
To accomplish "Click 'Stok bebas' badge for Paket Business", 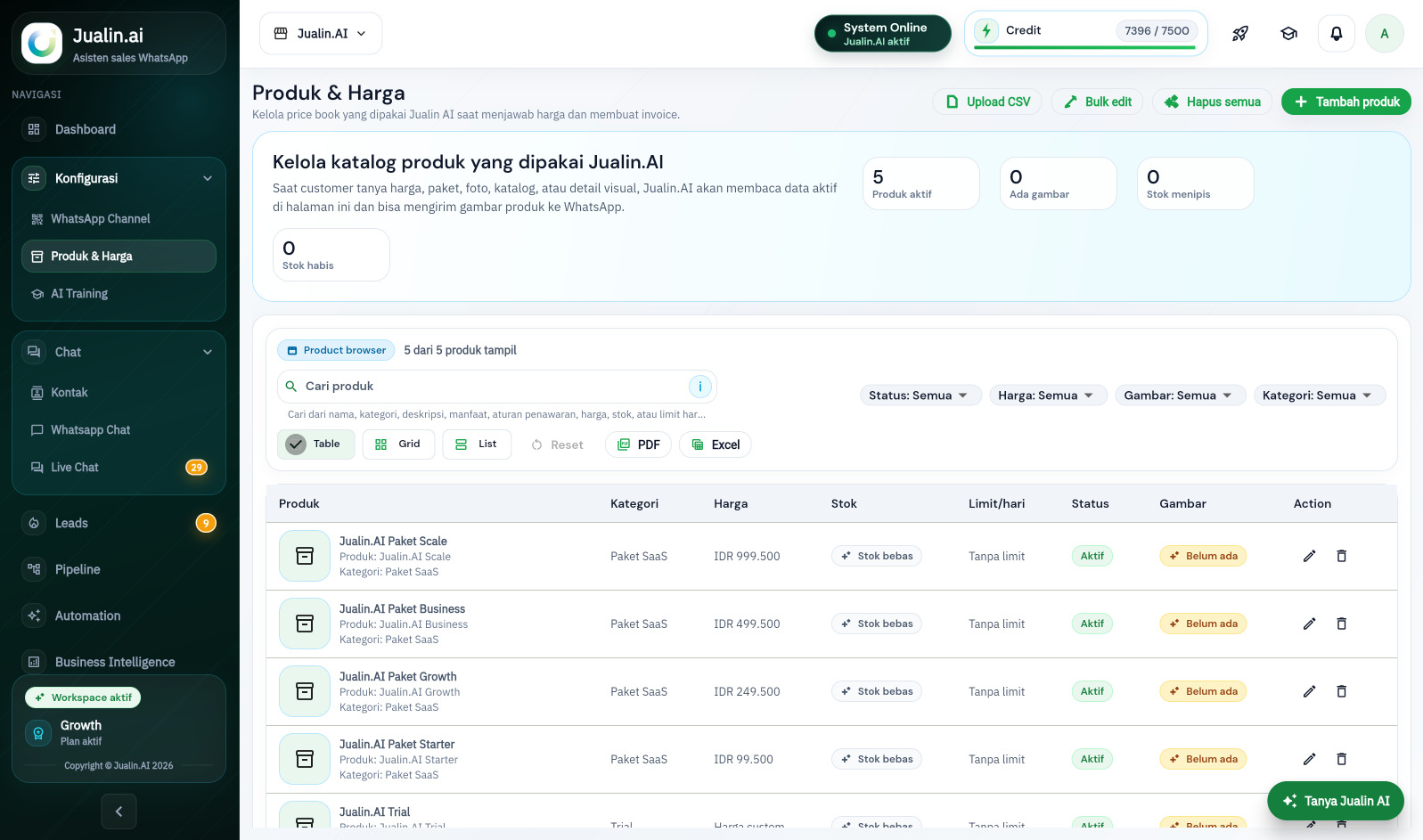I will click(x=877, y=624).
